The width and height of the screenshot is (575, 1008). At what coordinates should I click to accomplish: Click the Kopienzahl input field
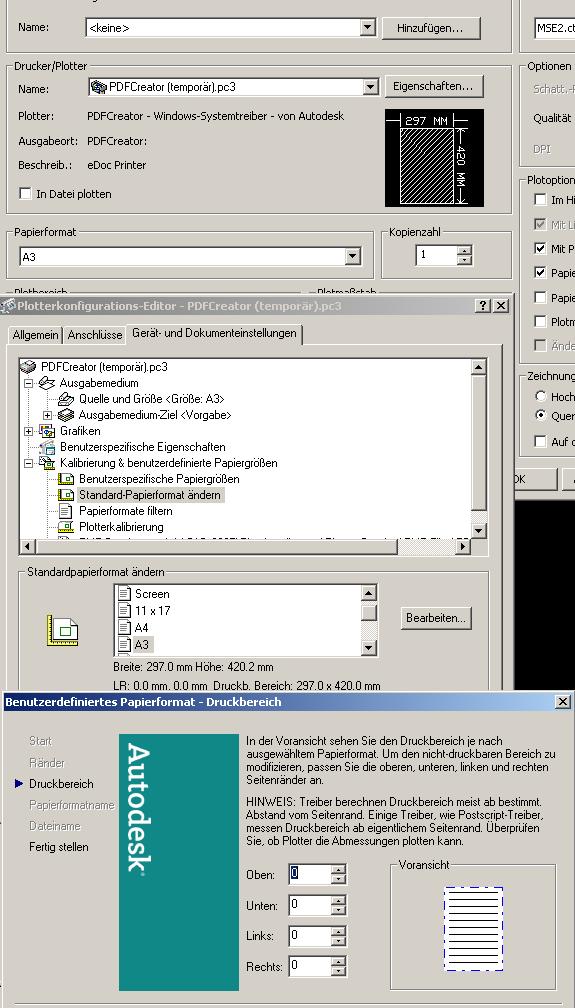click(437, 255)
